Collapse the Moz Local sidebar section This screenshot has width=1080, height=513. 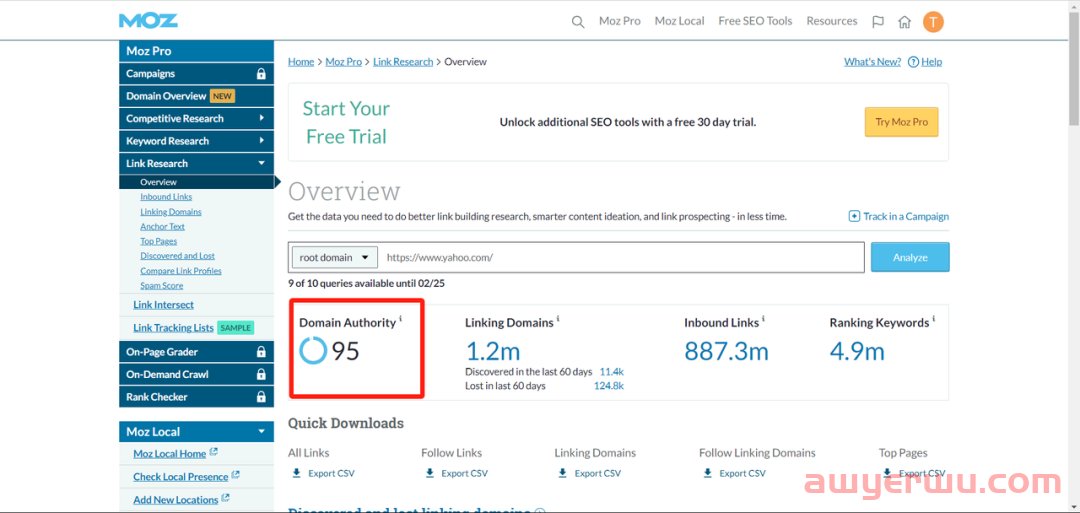tap(196, 432)
